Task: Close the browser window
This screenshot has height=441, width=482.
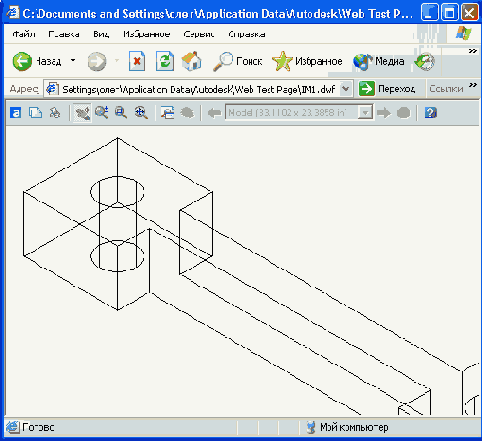Action: pos(469,13)
